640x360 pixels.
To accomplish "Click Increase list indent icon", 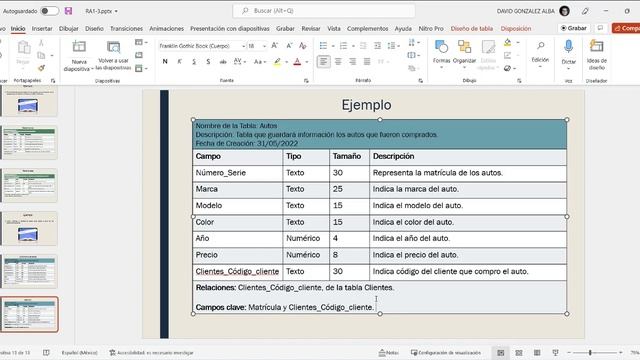I will [x=378, y=46].
